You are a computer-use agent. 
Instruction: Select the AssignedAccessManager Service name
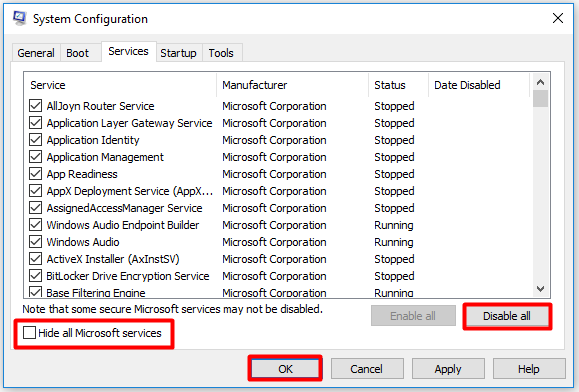[x=124, y=208]
